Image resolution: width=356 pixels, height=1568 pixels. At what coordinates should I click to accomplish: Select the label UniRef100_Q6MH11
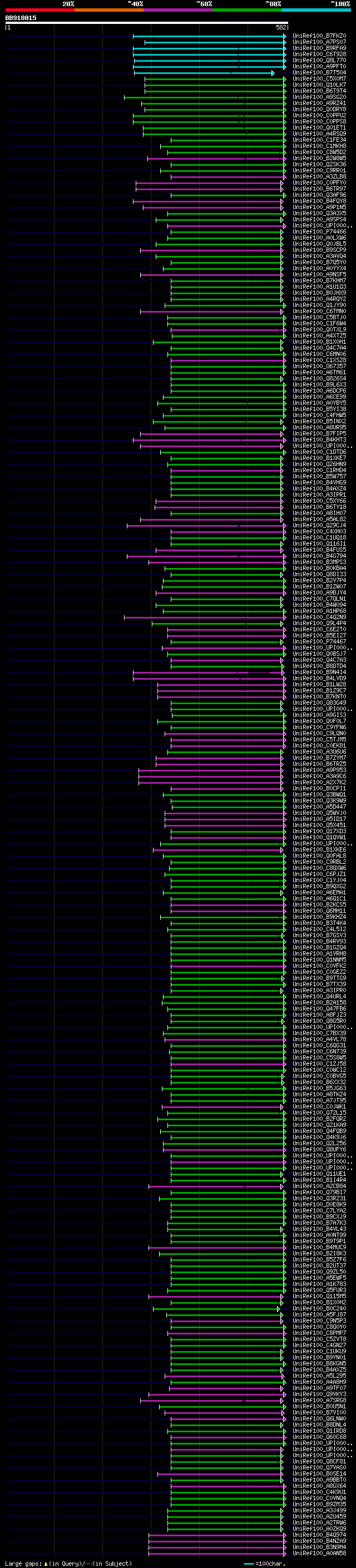click(319, 911)
